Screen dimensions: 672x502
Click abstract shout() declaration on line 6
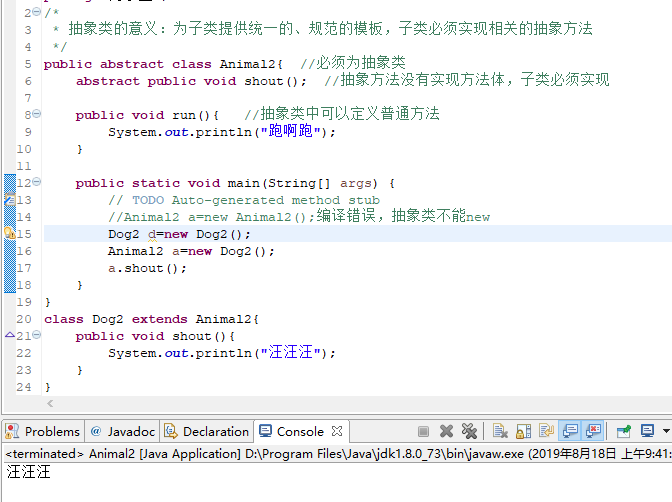coord(191,81)
